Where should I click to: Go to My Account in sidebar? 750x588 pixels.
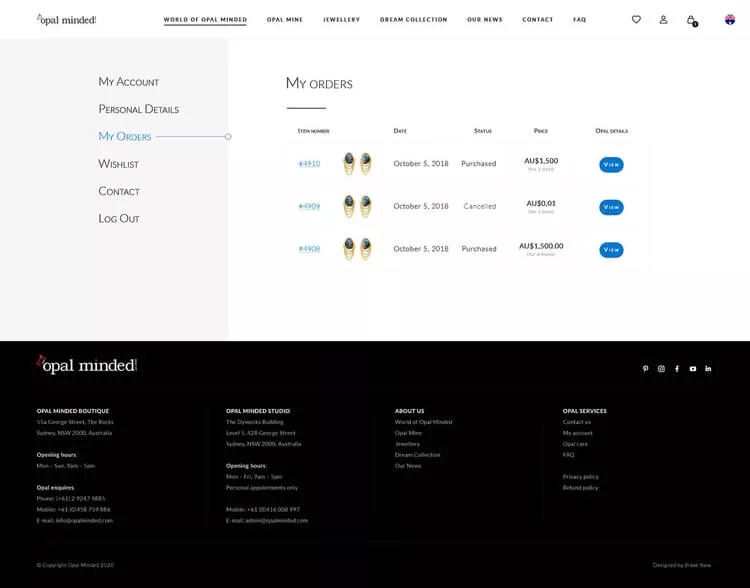128,82
